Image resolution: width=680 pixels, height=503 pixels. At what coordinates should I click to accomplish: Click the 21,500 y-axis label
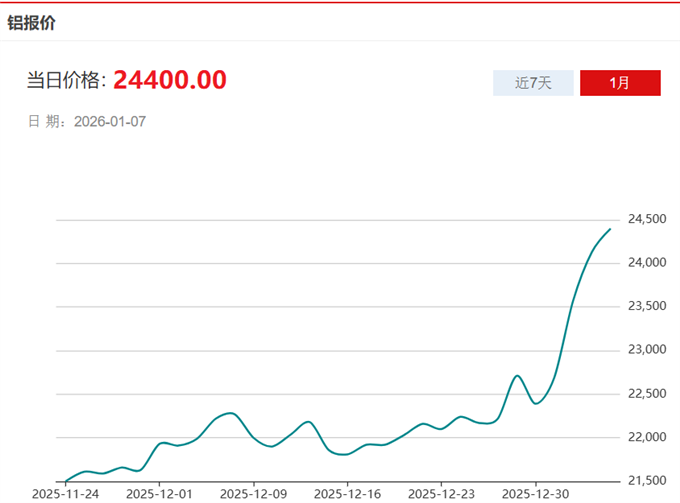point(646,481)
